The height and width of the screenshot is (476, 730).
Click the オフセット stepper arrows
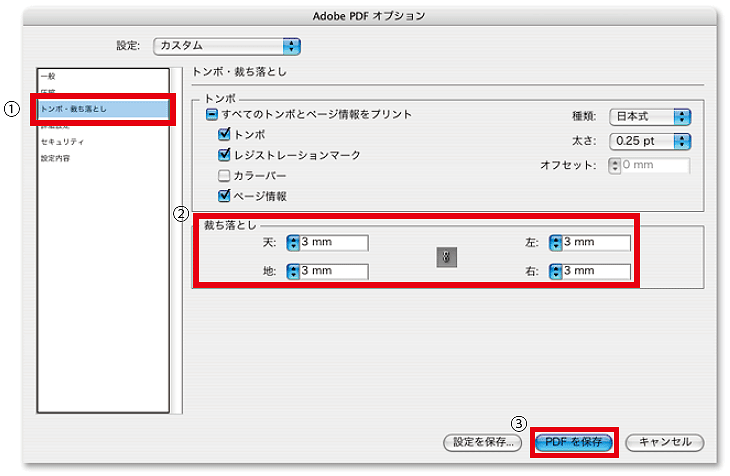coord(615,165)
